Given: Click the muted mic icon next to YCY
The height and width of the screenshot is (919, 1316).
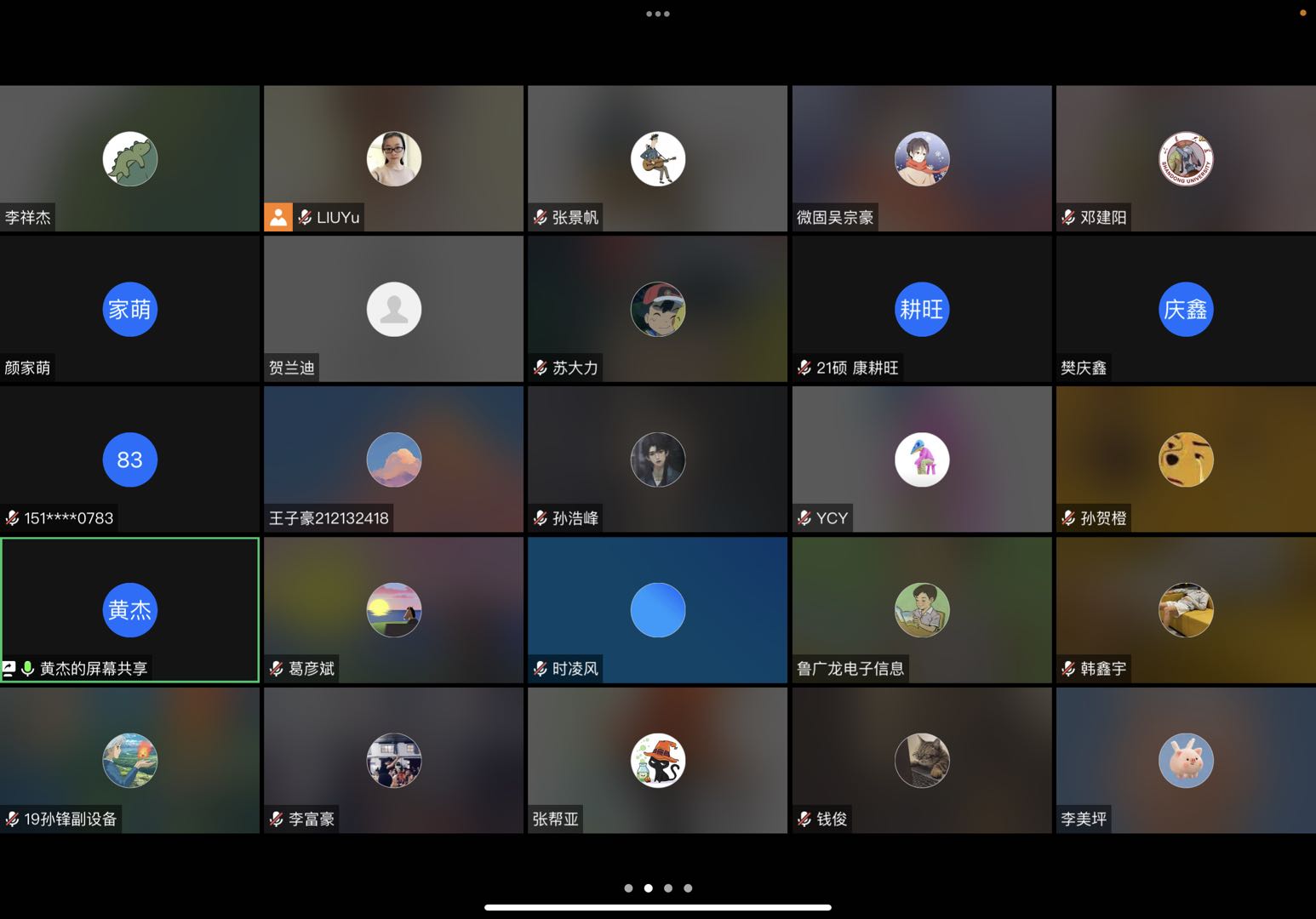Looking at the screenshot, I should 804,518.
